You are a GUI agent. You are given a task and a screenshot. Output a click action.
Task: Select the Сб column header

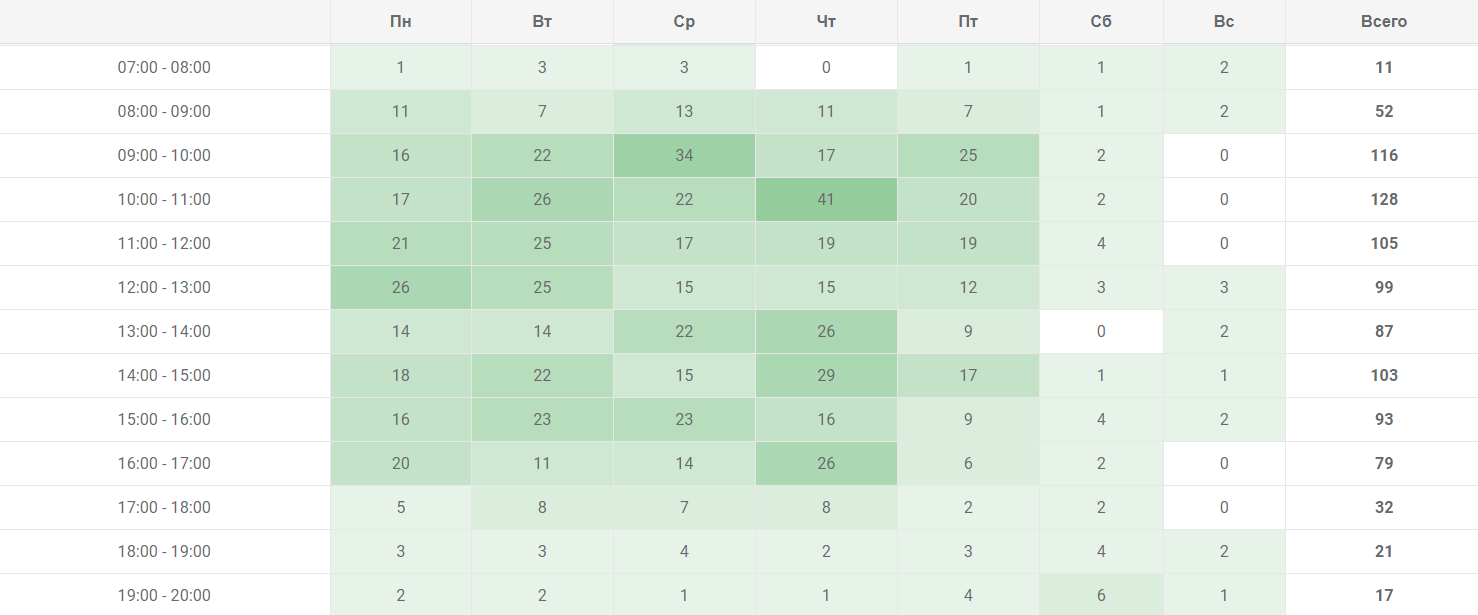point(1101,21)
